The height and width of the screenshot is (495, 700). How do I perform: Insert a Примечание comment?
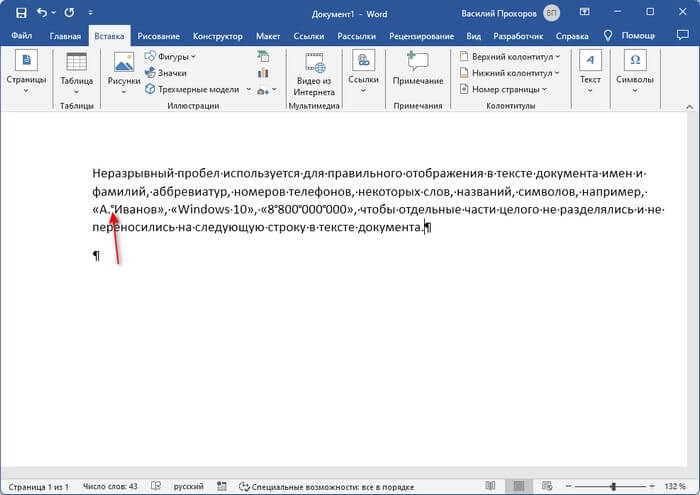click(418, 68)
